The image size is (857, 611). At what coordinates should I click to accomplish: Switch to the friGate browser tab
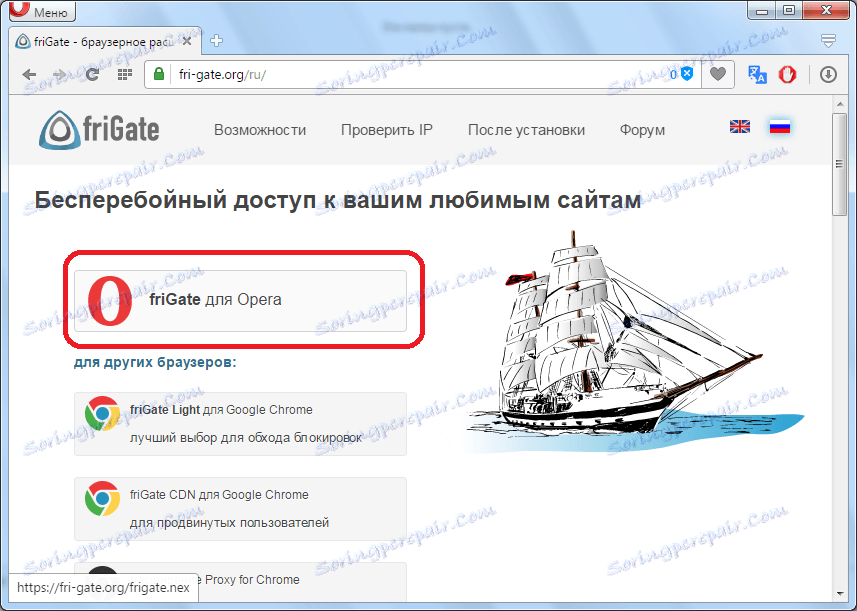(104, 42)
